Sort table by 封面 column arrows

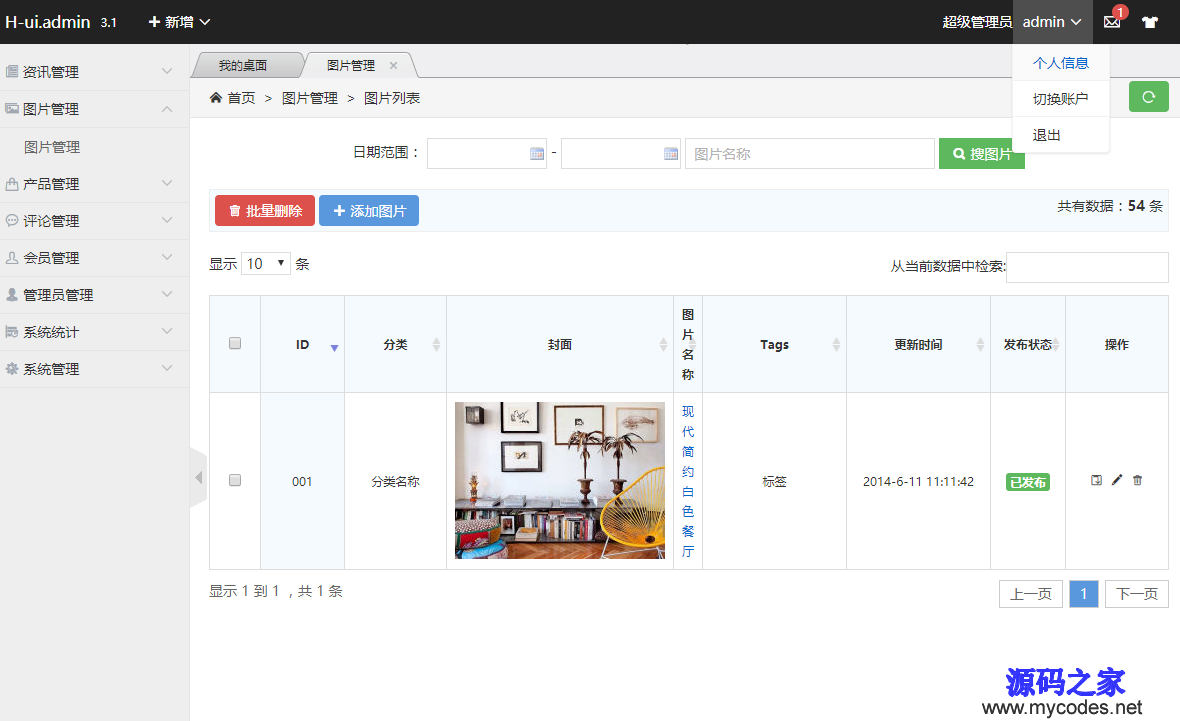[663, 345]
